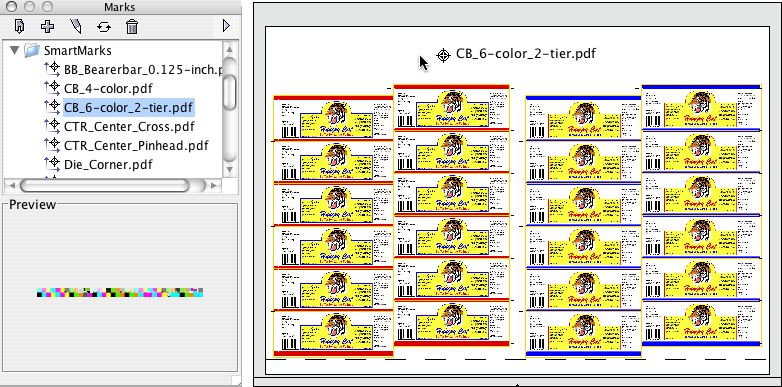Click the edit mark pencil icon
The width and height of the screenshot is (782, 387).
click(x=75, y=26)
